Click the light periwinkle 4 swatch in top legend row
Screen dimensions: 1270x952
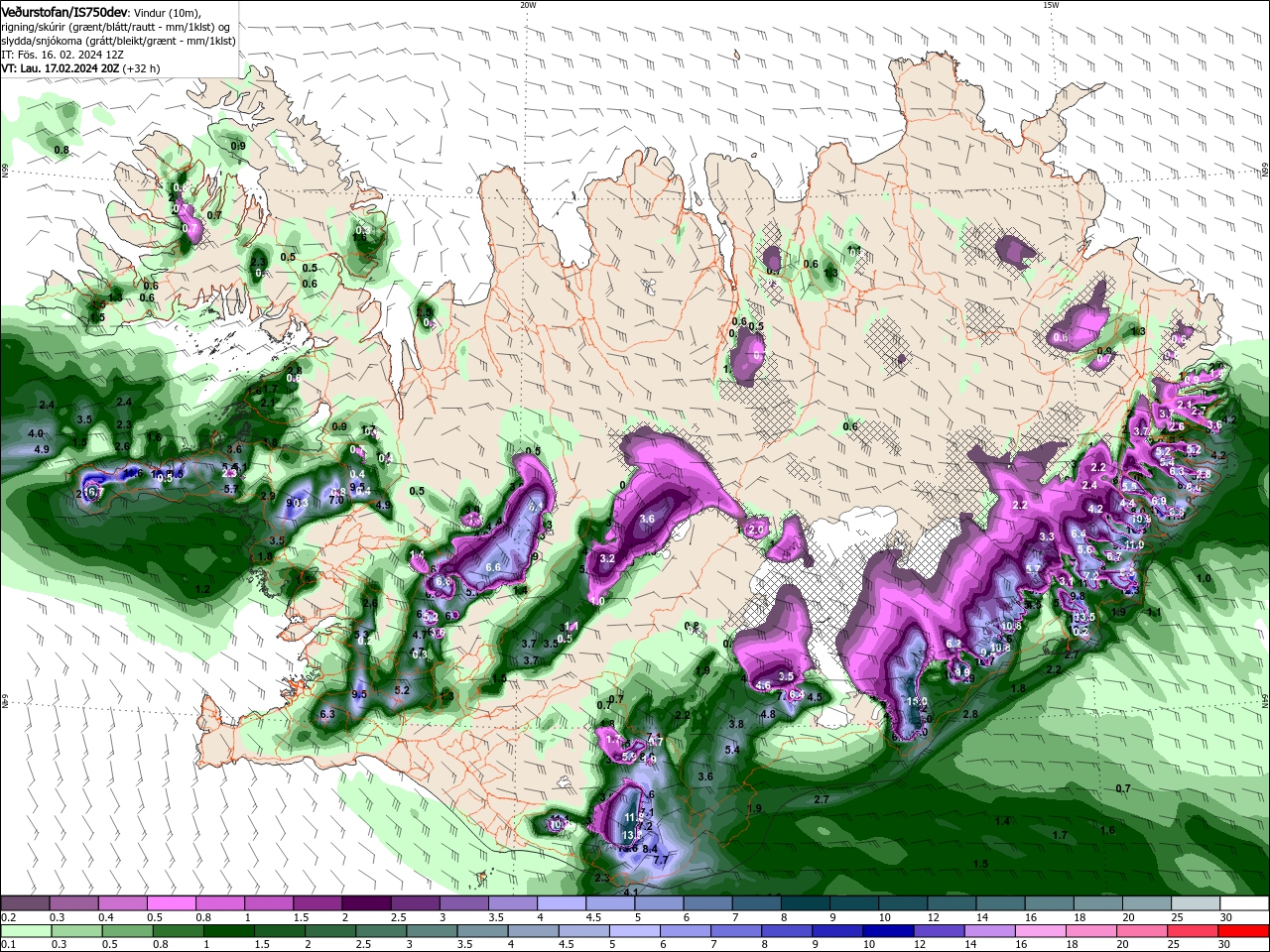click(562, 903)
